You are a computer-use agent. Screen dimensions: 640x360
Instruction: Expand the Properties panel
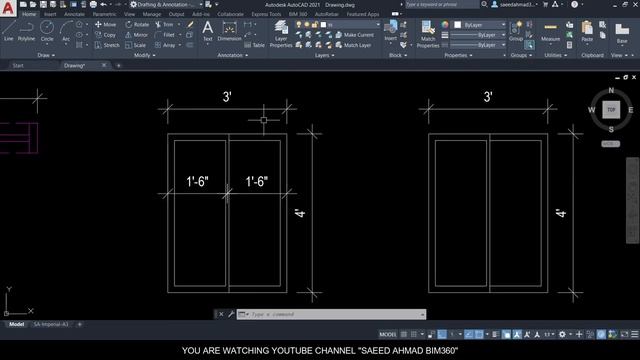(458, 55)
